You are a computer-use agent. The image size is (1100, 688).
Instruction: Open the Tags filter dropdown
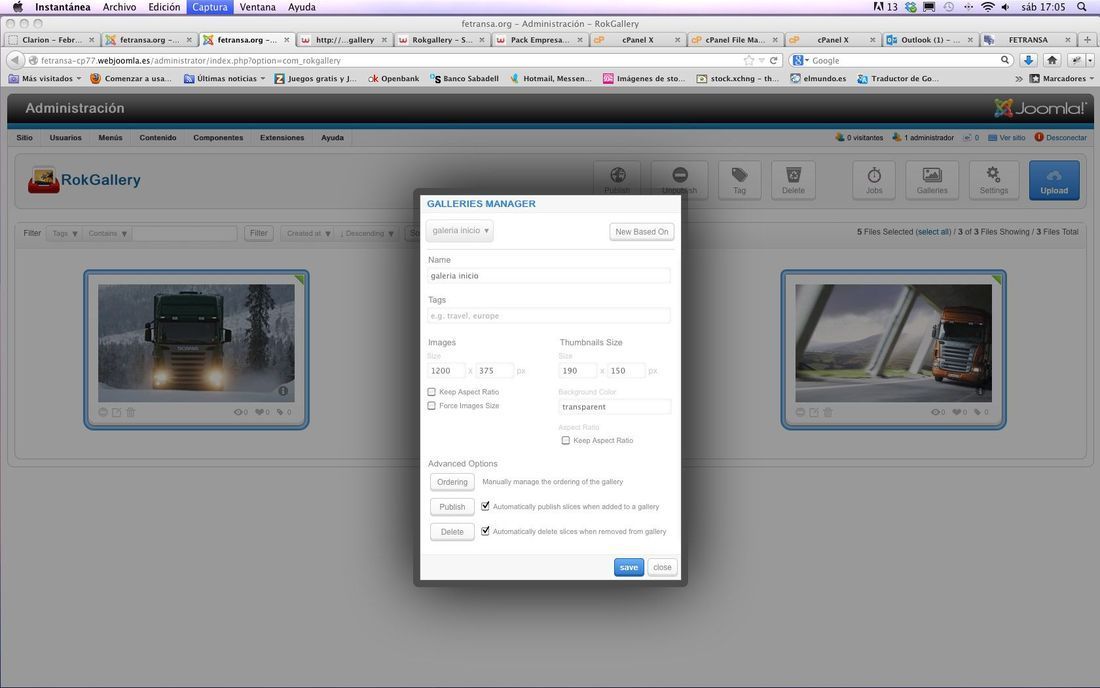click(65, 234)
